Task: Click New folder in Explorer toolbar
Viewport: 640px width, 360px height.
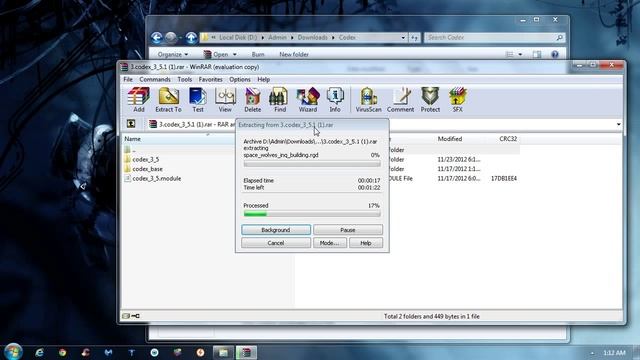Action: tap(294, 54)
